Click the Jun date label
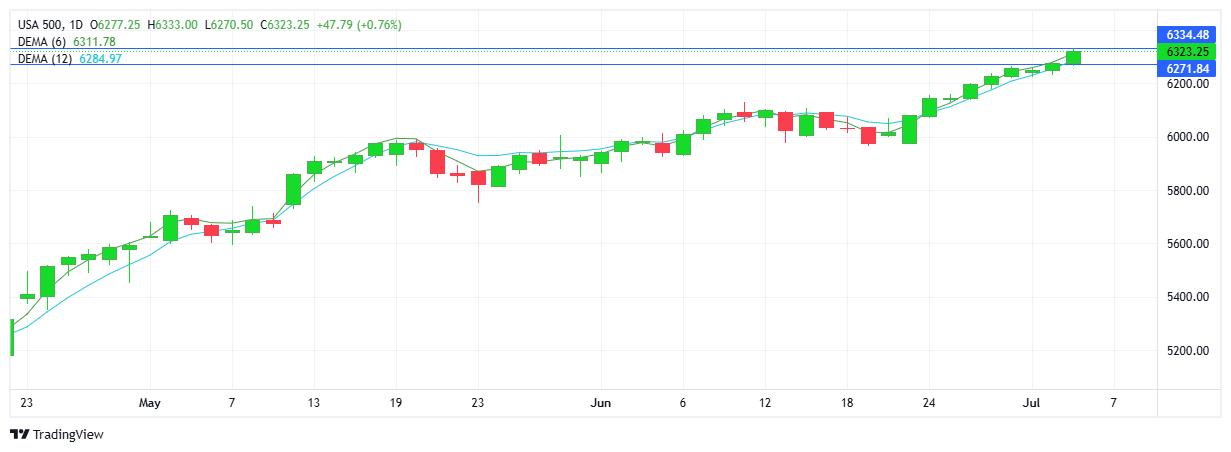Viewport: 1231px width, 452px height. tap(601, 402)
